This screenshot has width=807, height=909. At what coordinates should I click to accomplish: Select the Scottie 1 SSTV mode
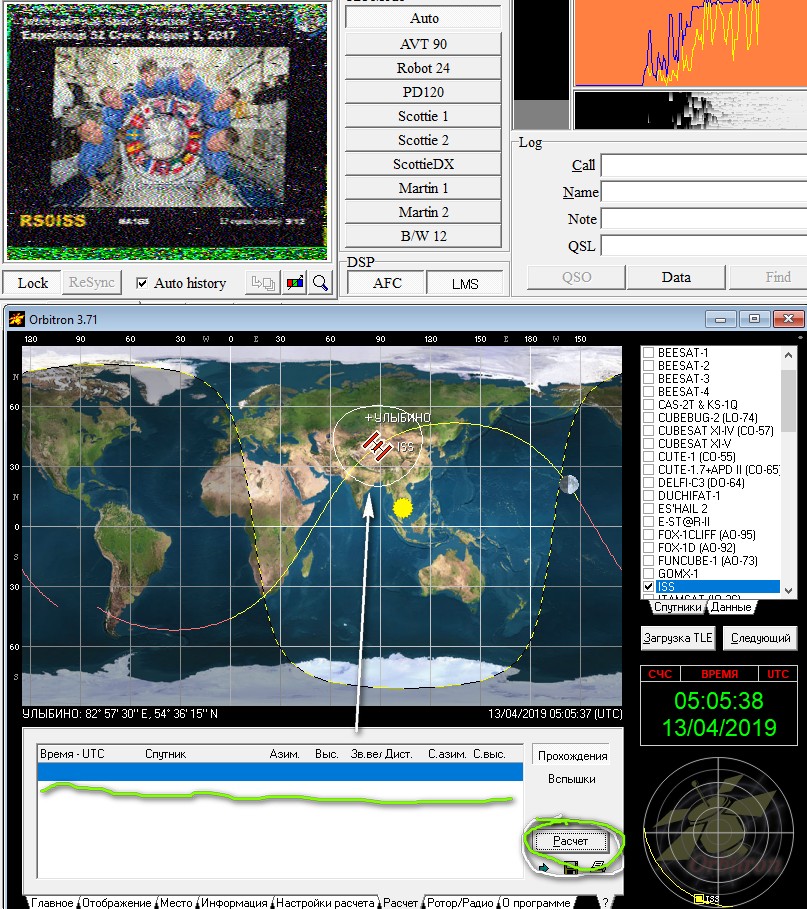[x=422, y=117]
